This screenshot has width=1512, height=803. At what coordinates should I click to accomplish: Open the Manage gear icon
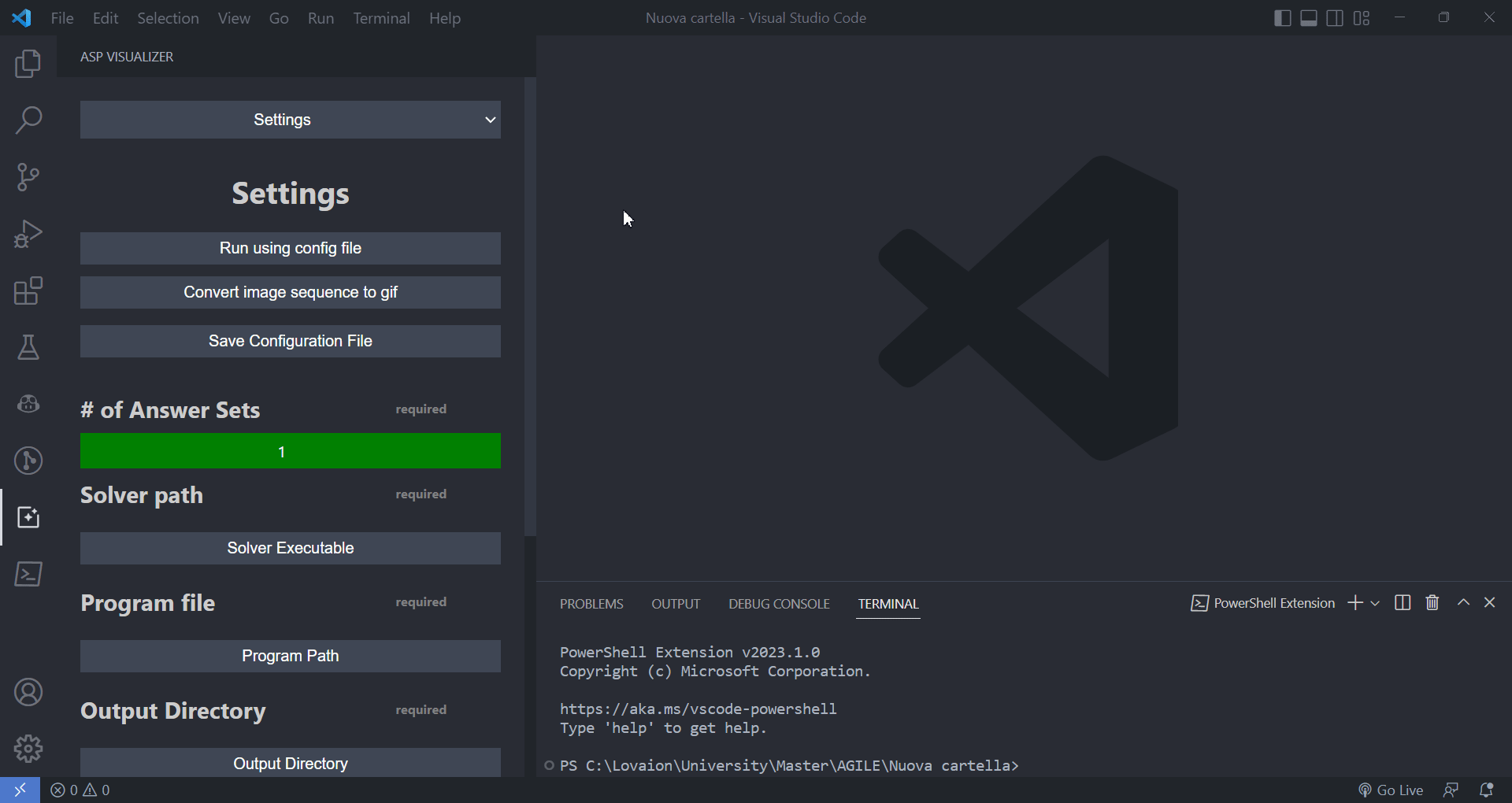[x=28, y=749]
